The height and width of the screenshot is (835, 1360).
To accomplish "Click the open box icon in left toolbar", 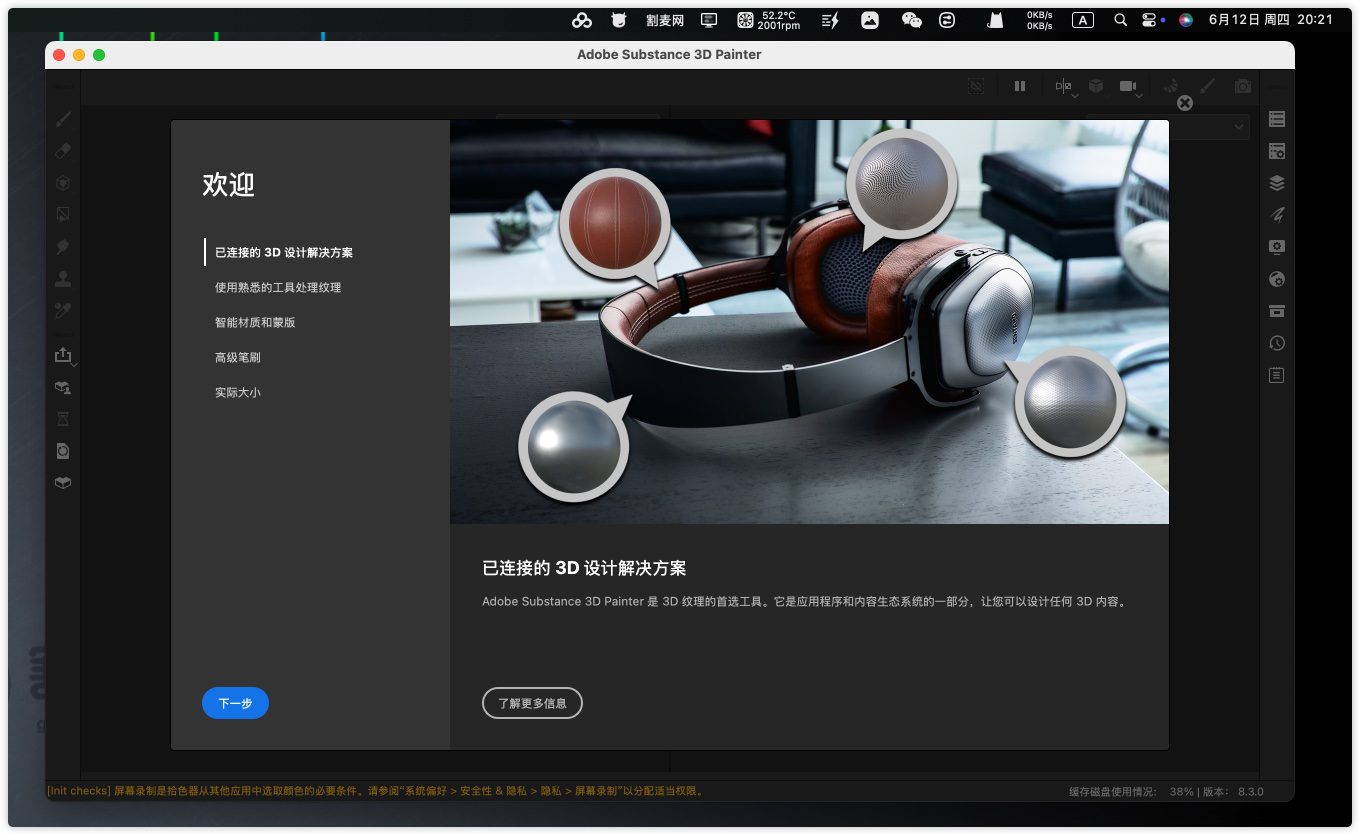I will pos(63,483).
